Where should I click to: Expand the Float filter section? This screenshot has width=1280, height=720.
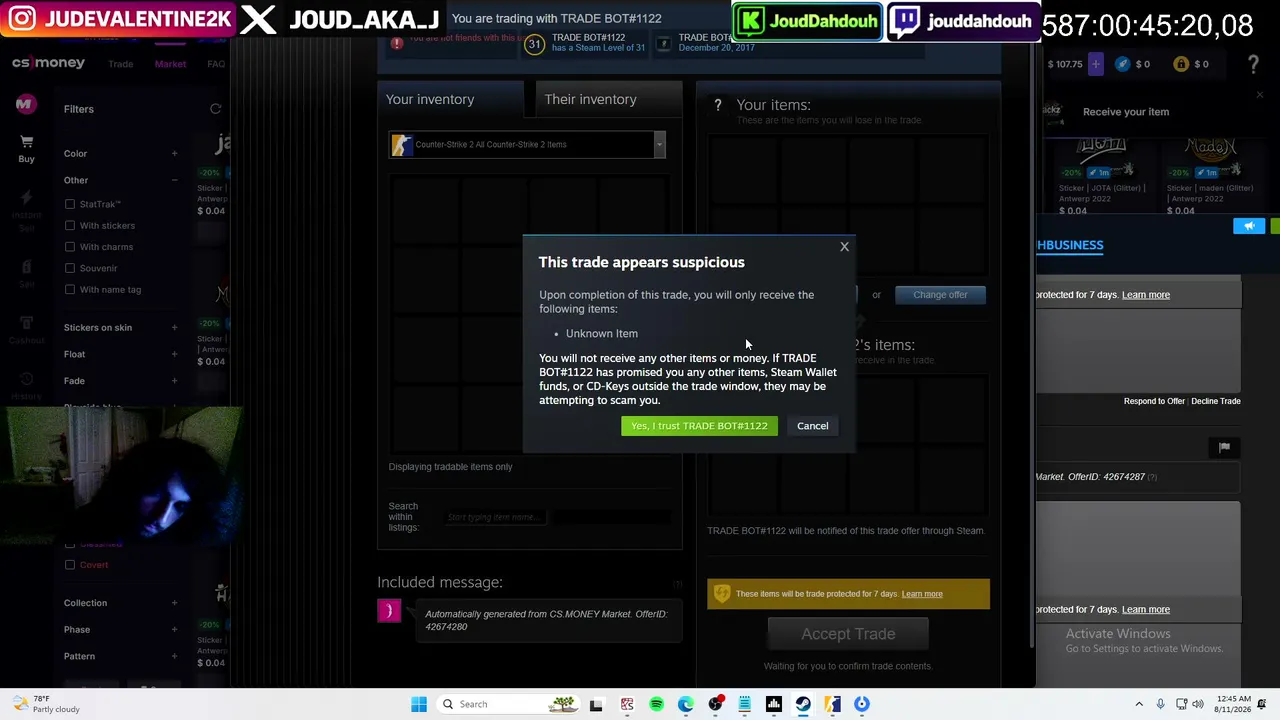pos(174,354)
